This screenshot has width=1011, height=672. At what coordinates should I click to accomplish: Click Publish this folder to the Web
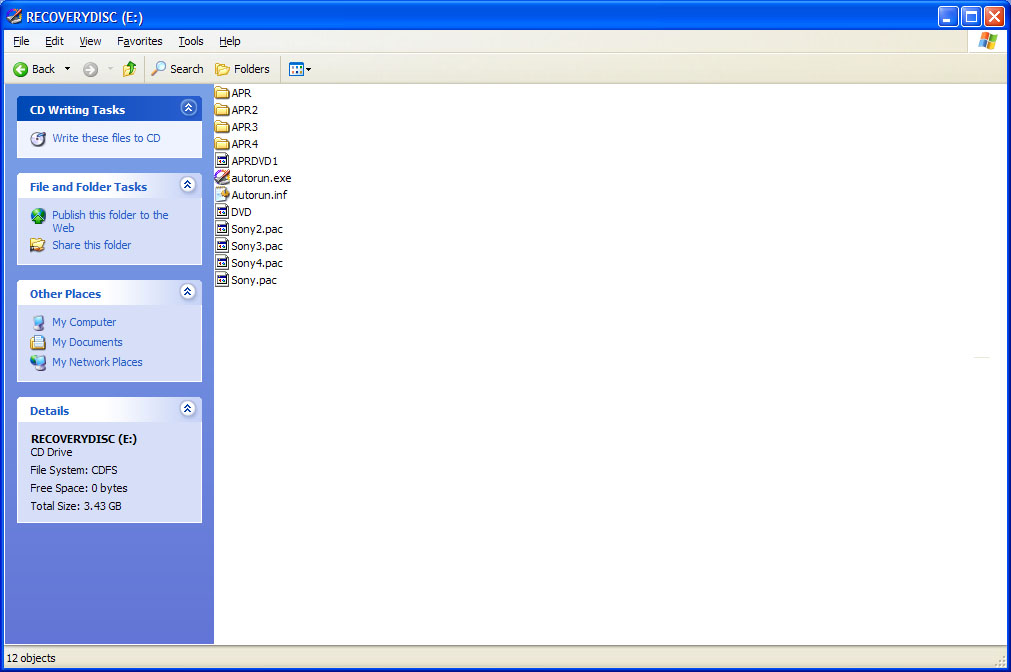pyautogui.click(x=110, y=221)
